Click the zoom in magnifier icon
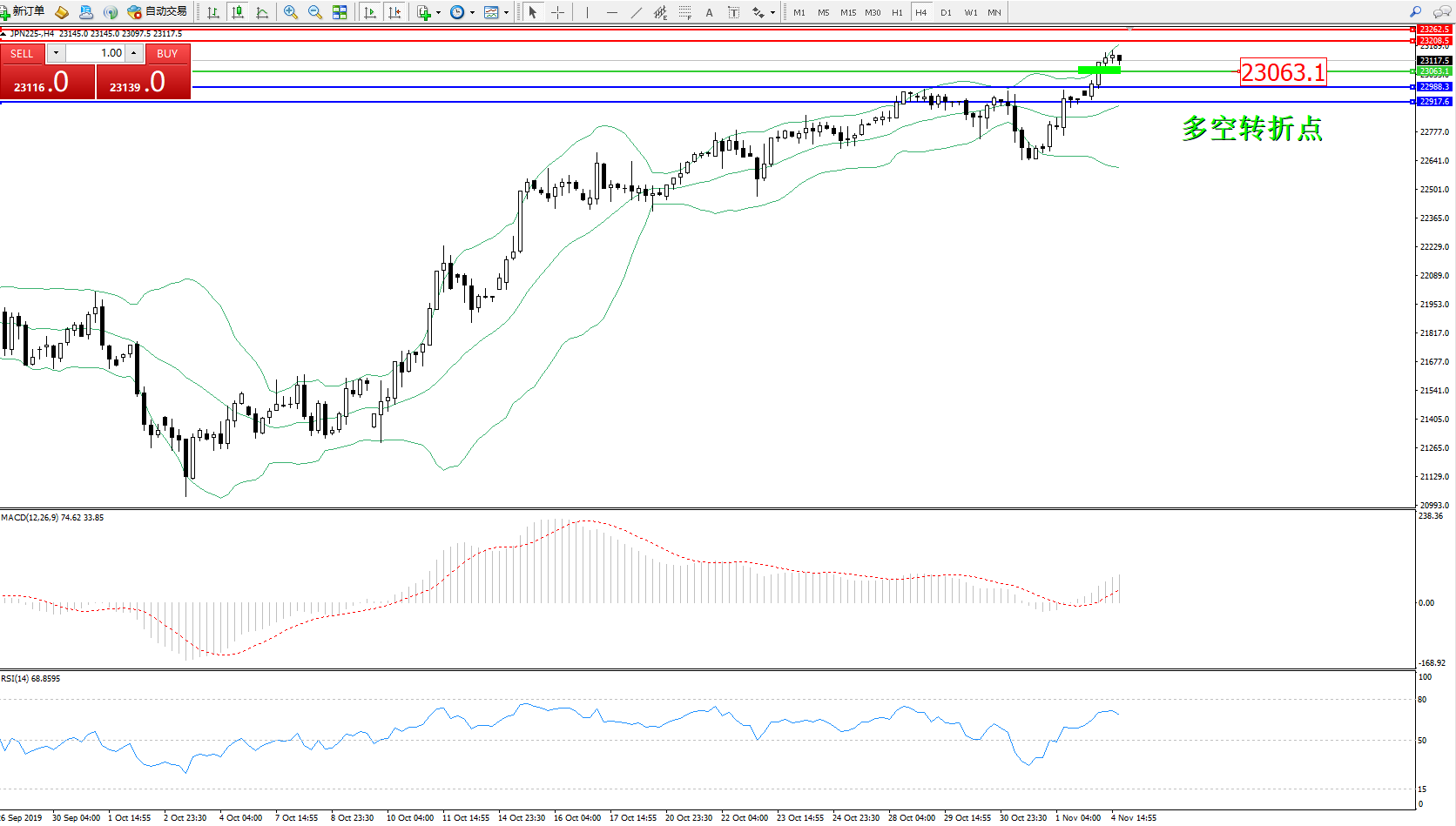 coord(291,12)
